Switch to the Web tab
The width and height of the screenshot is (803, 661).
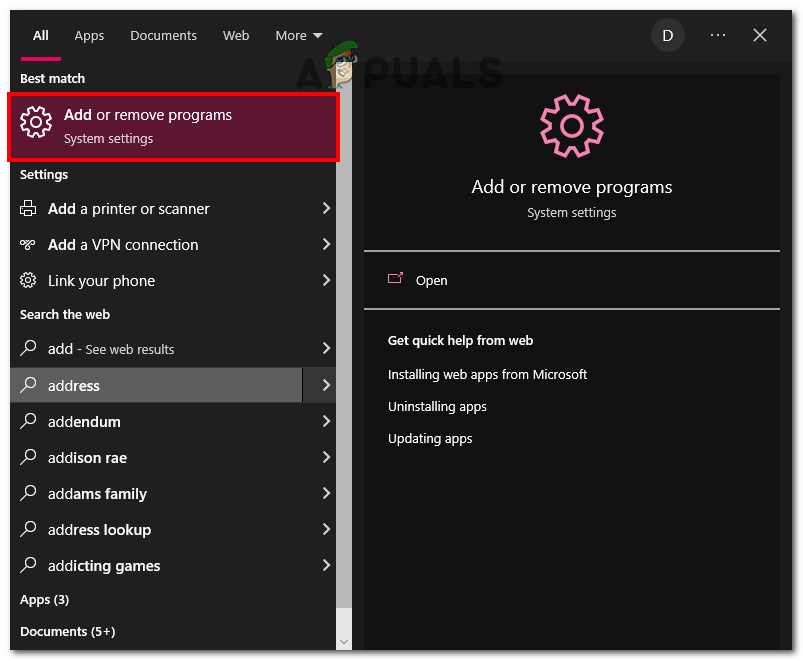click(236, 35)
